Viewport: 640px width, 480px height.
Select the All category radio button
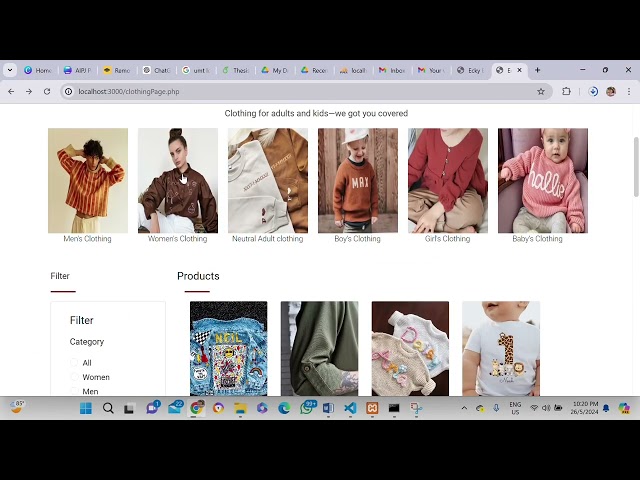[74, 362]
